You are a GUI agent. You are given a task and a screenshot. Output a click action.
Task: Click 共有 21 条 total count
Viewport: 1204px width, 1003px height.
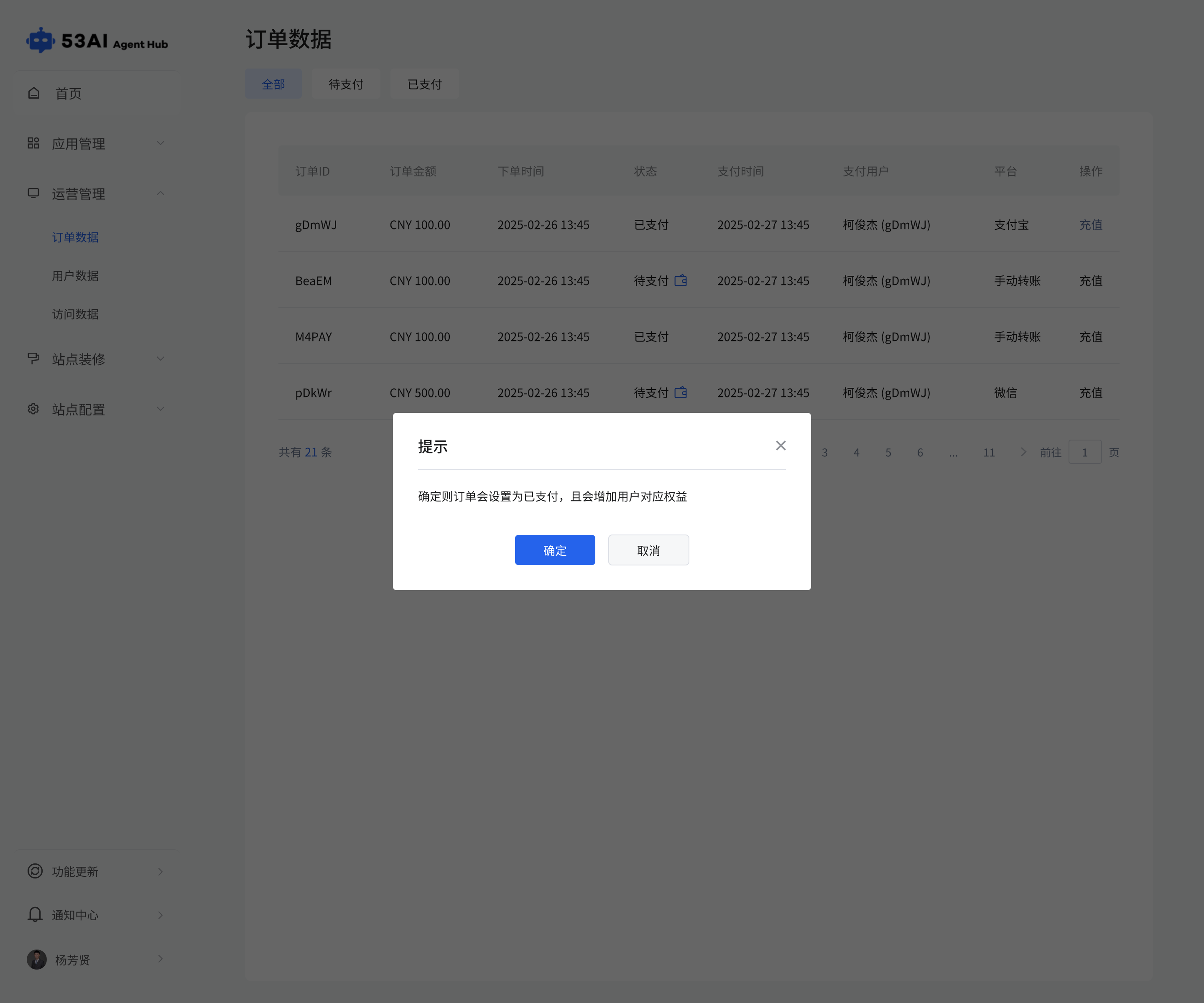(x=305, y=452)
